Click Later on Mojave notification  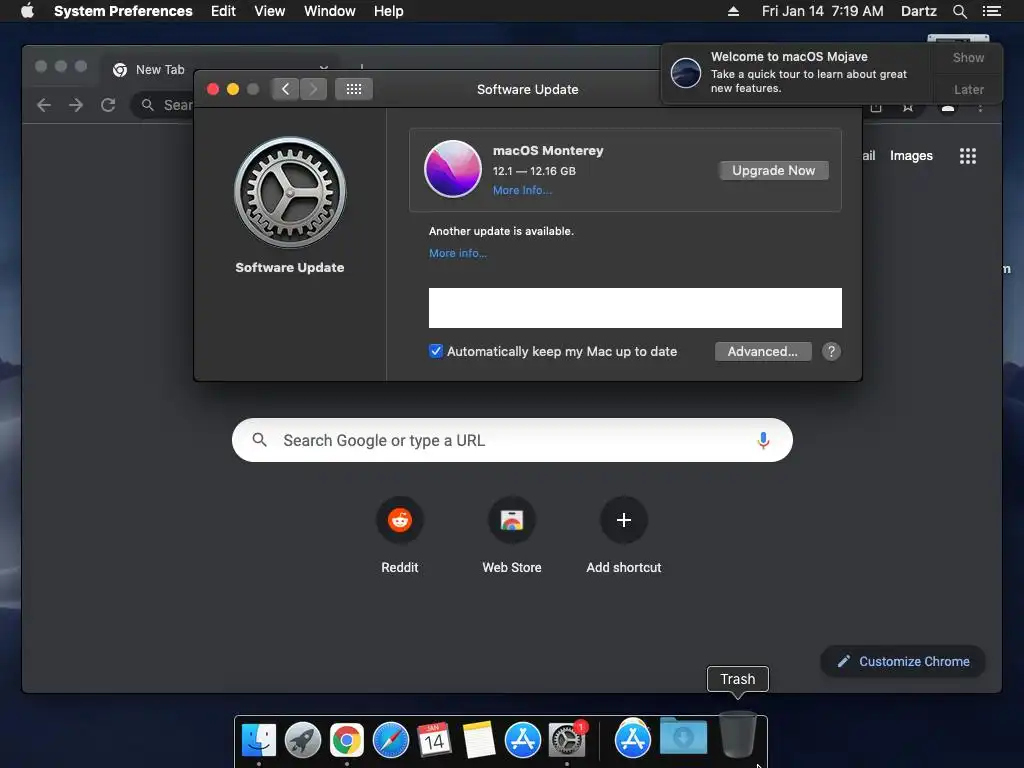tap(968, 89)
